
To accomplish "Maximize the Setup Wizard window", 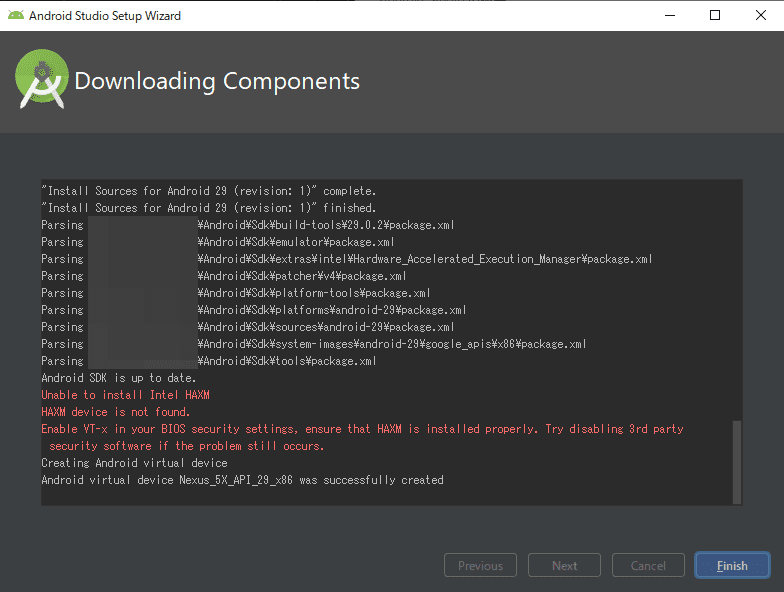I will tap(715, 16).
